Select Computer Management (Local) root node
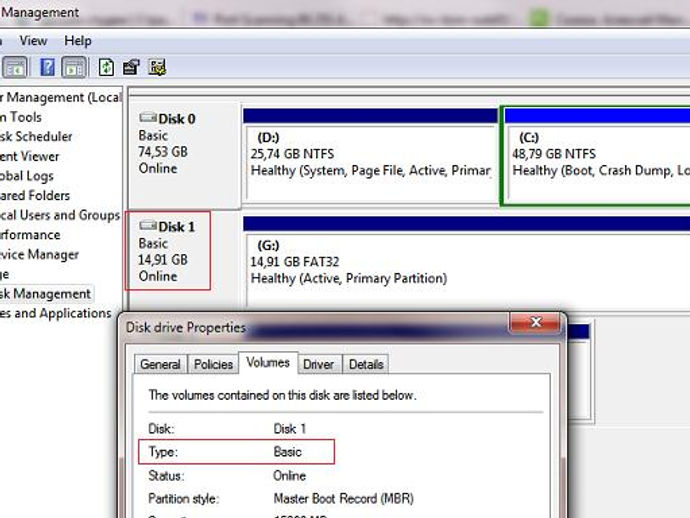 (61, 97)
